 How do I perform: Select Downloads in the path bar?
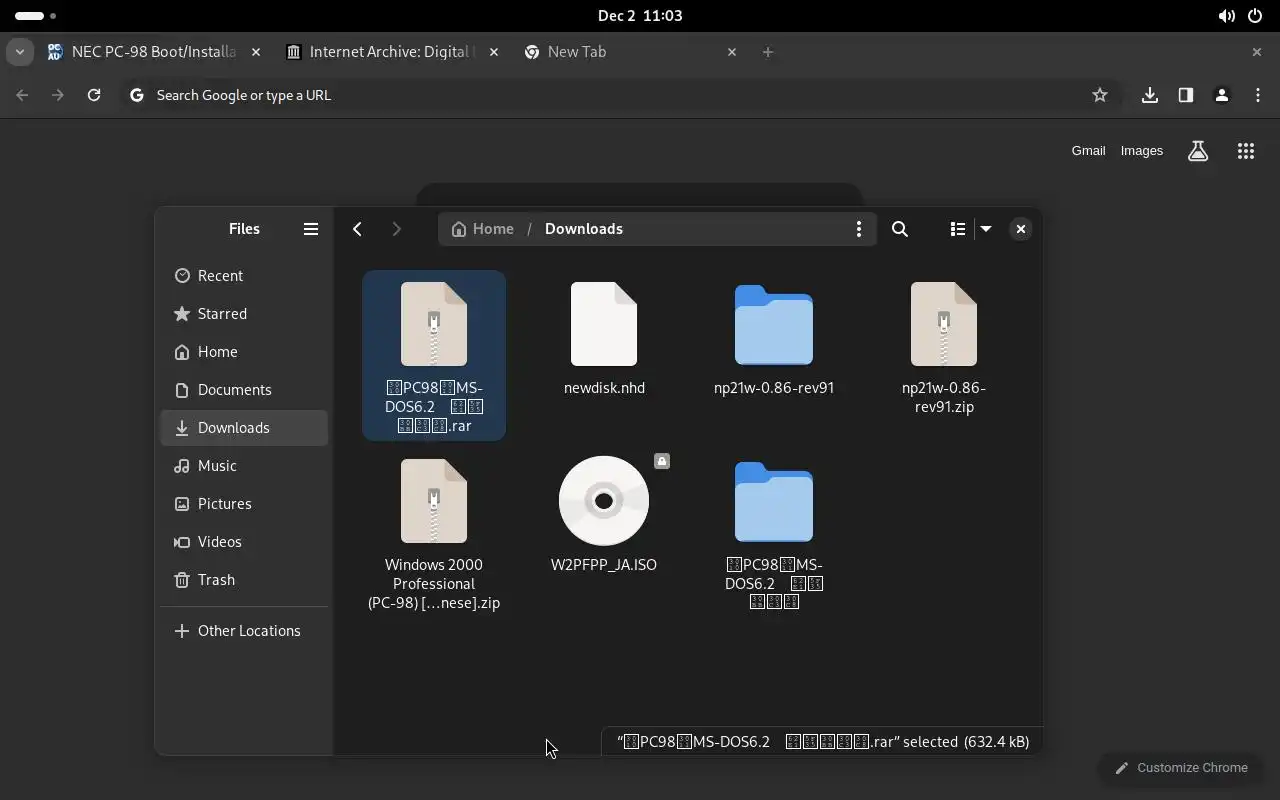(x=584, y=229)
